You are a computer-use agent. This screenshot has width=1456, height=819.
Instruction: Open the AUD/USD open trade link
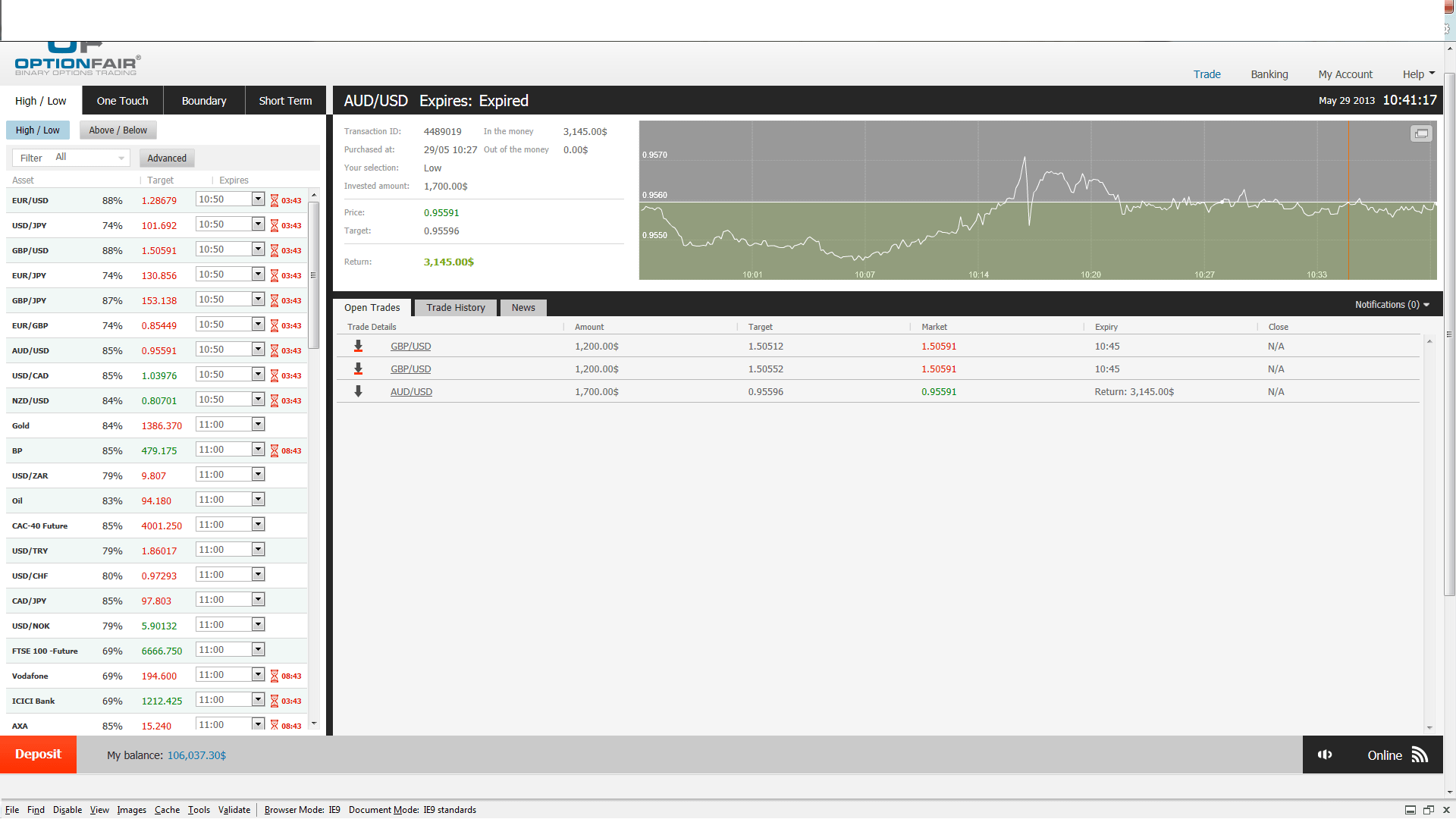(411, 392)
